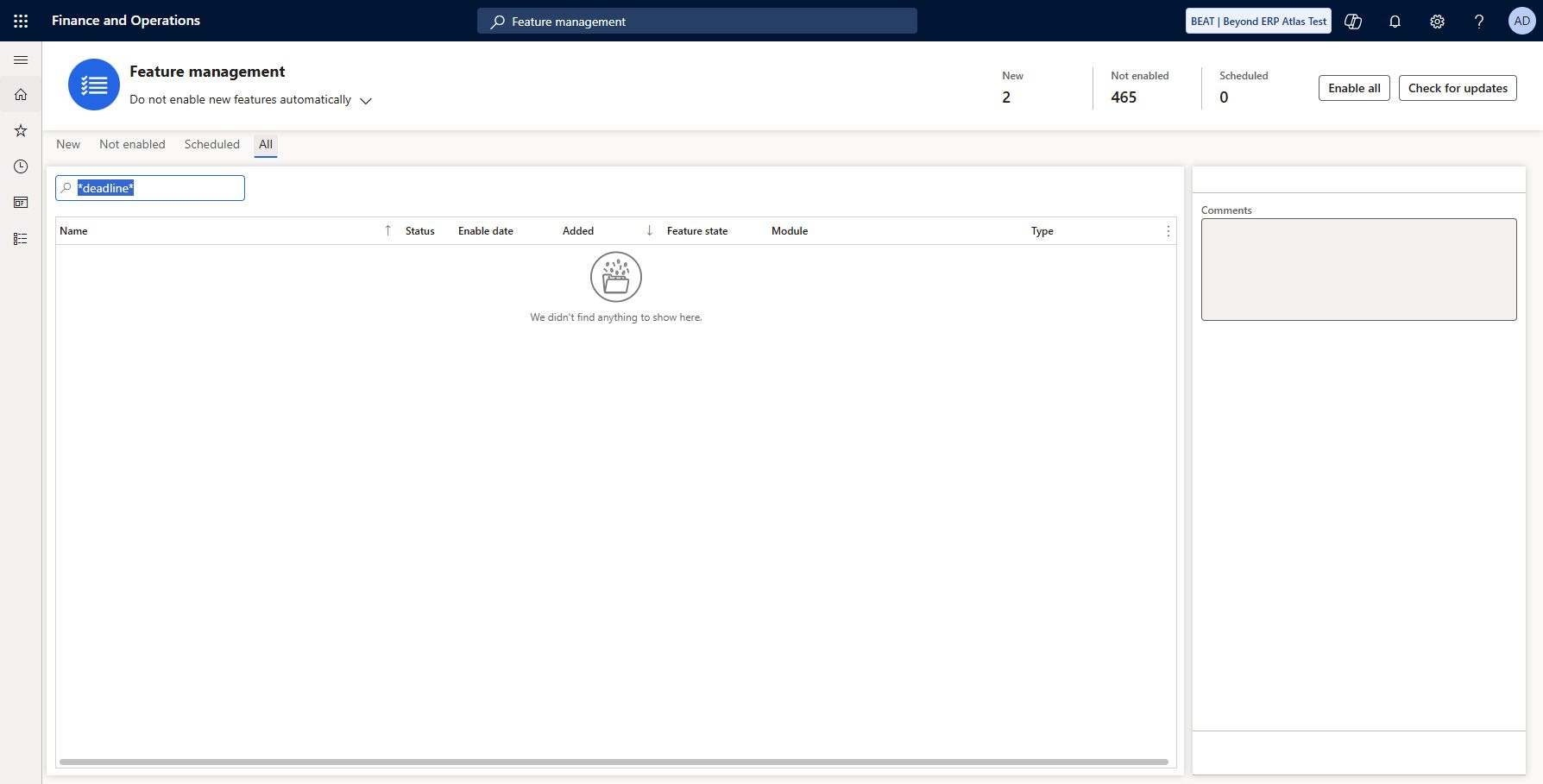Click the Added column header
Screen dimensions: 1543x784
pyautogui.click(x=578, y=231)
